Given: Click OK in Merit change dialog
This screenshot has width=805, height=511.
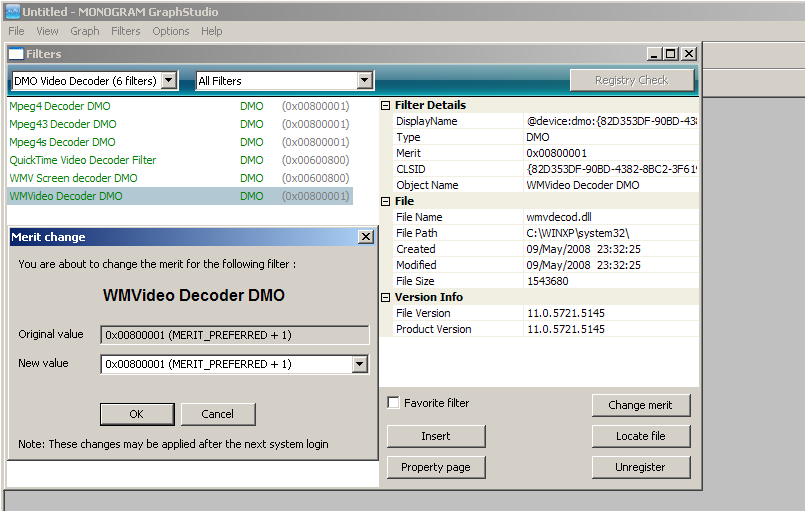Looking at the screenshot, I should click(137, 414).
